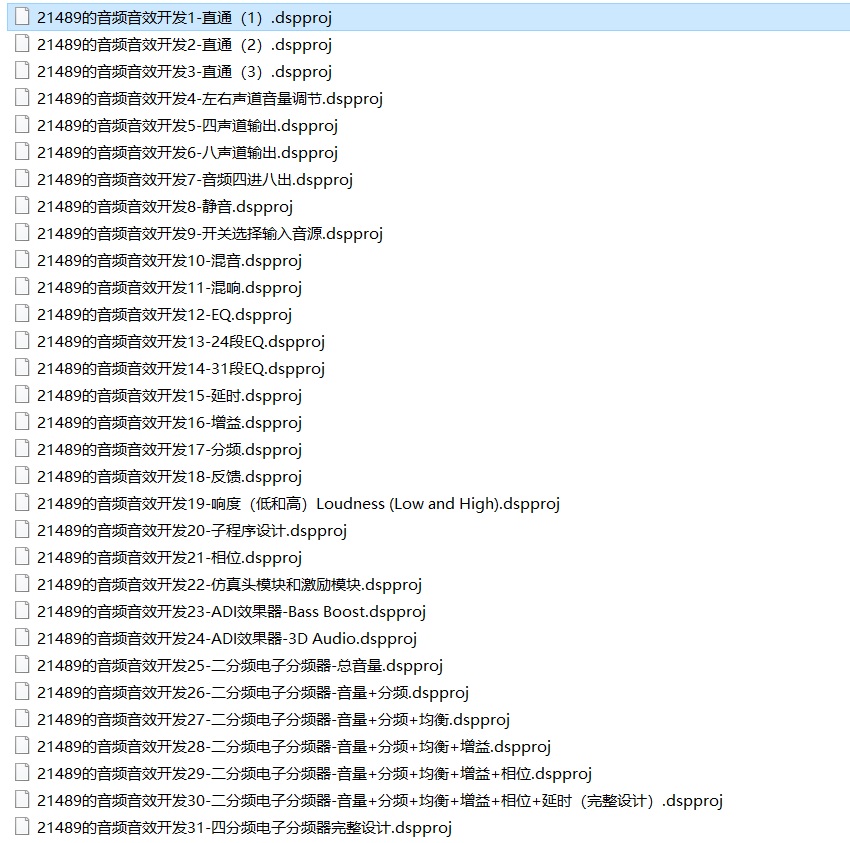Click file icon of 音效开发4-左右声道音量调节
The height and width of the screenshot is (843, 850).
[x=22, y=98]
